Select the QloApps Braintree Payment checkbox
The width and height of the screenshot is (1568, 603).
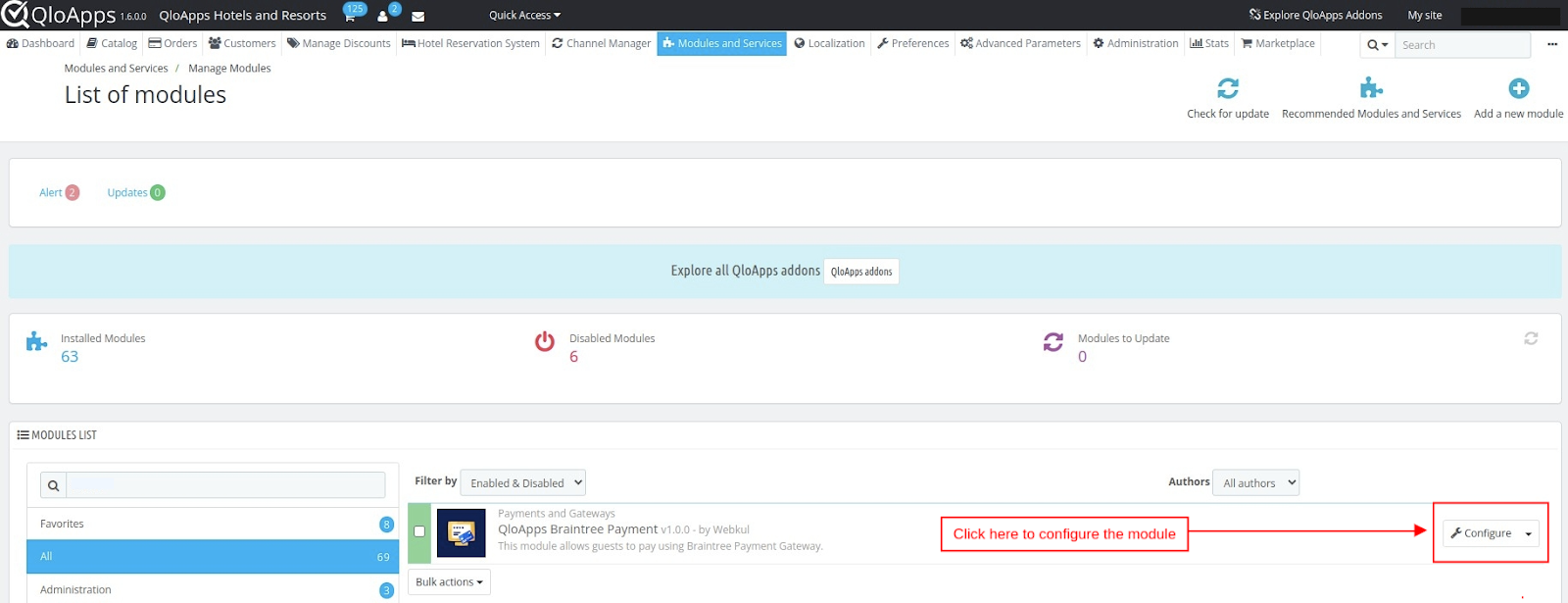point(419,531)
